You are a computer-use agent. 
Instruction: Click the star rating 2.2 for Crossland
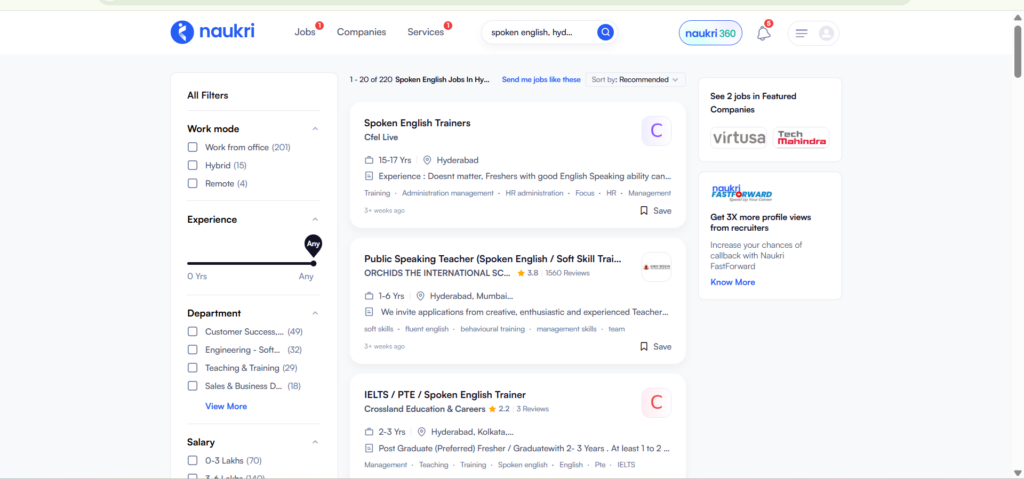[x=499, y=409]
